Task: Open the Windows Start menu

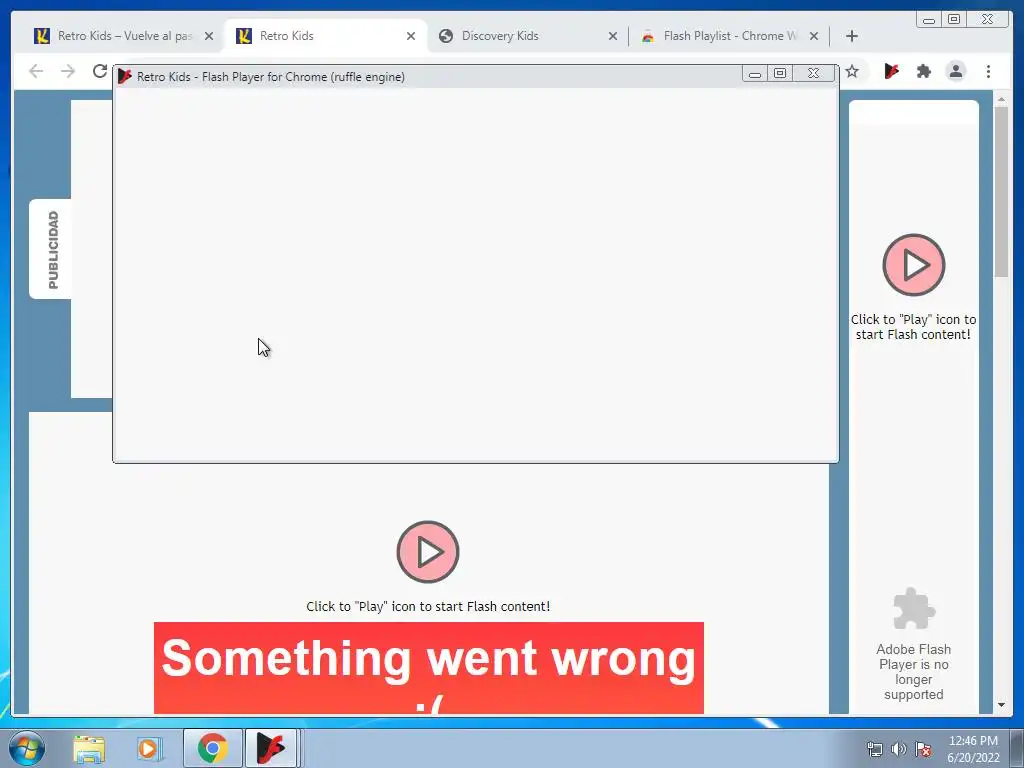Action: [x=26, y=748]
